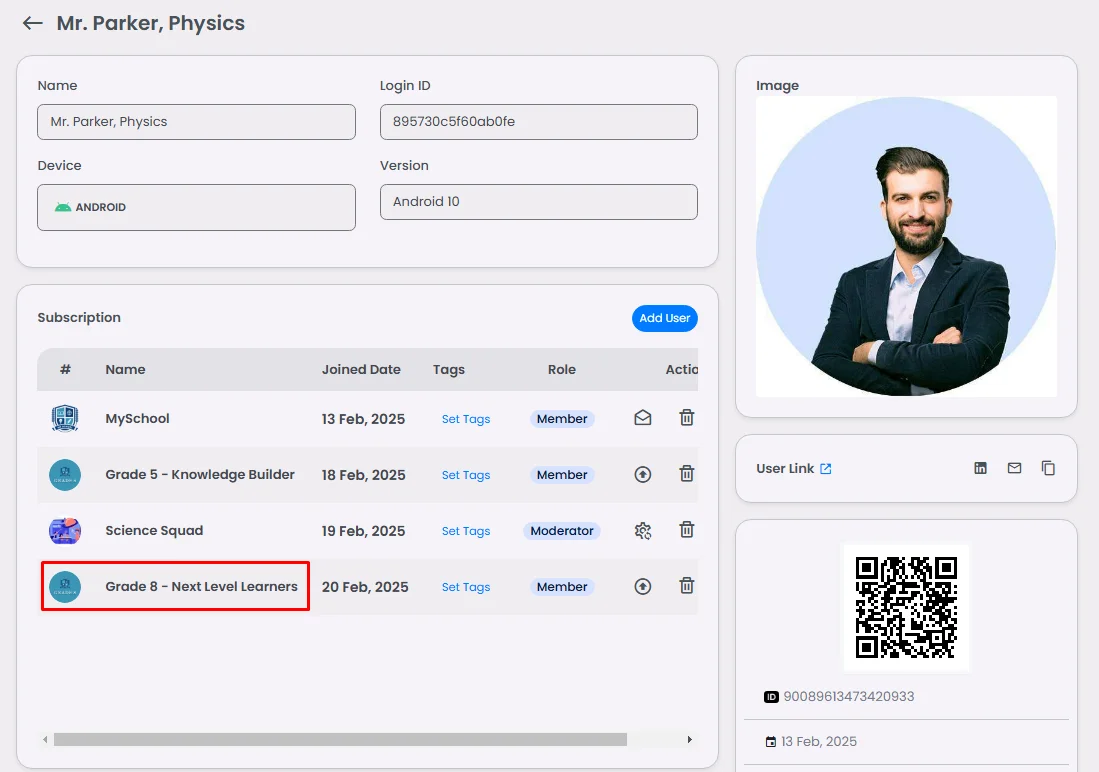The height and width of the screenshot is (772, 1099).
Task: Click the Login ID field
Action: (538, 122)
